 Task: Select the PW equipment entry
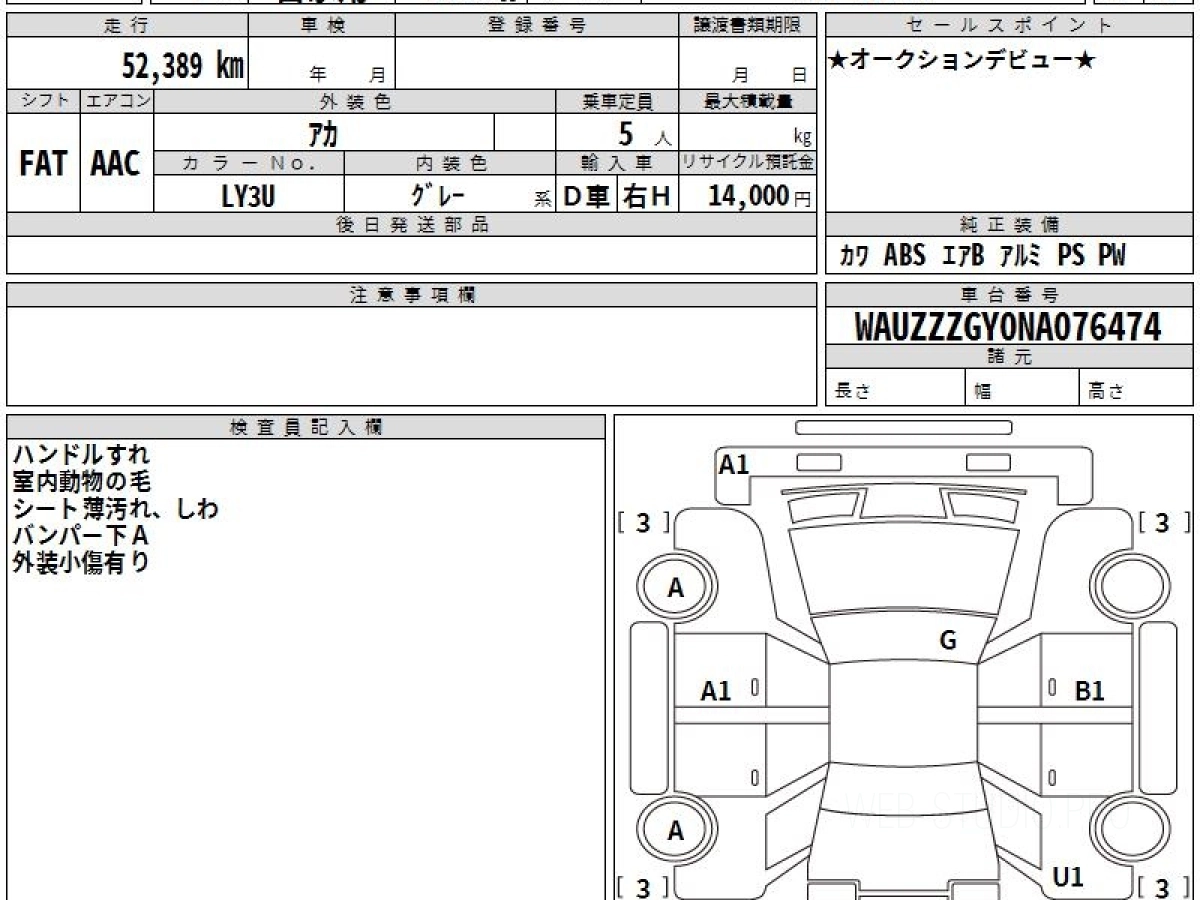click(1112, 256)
